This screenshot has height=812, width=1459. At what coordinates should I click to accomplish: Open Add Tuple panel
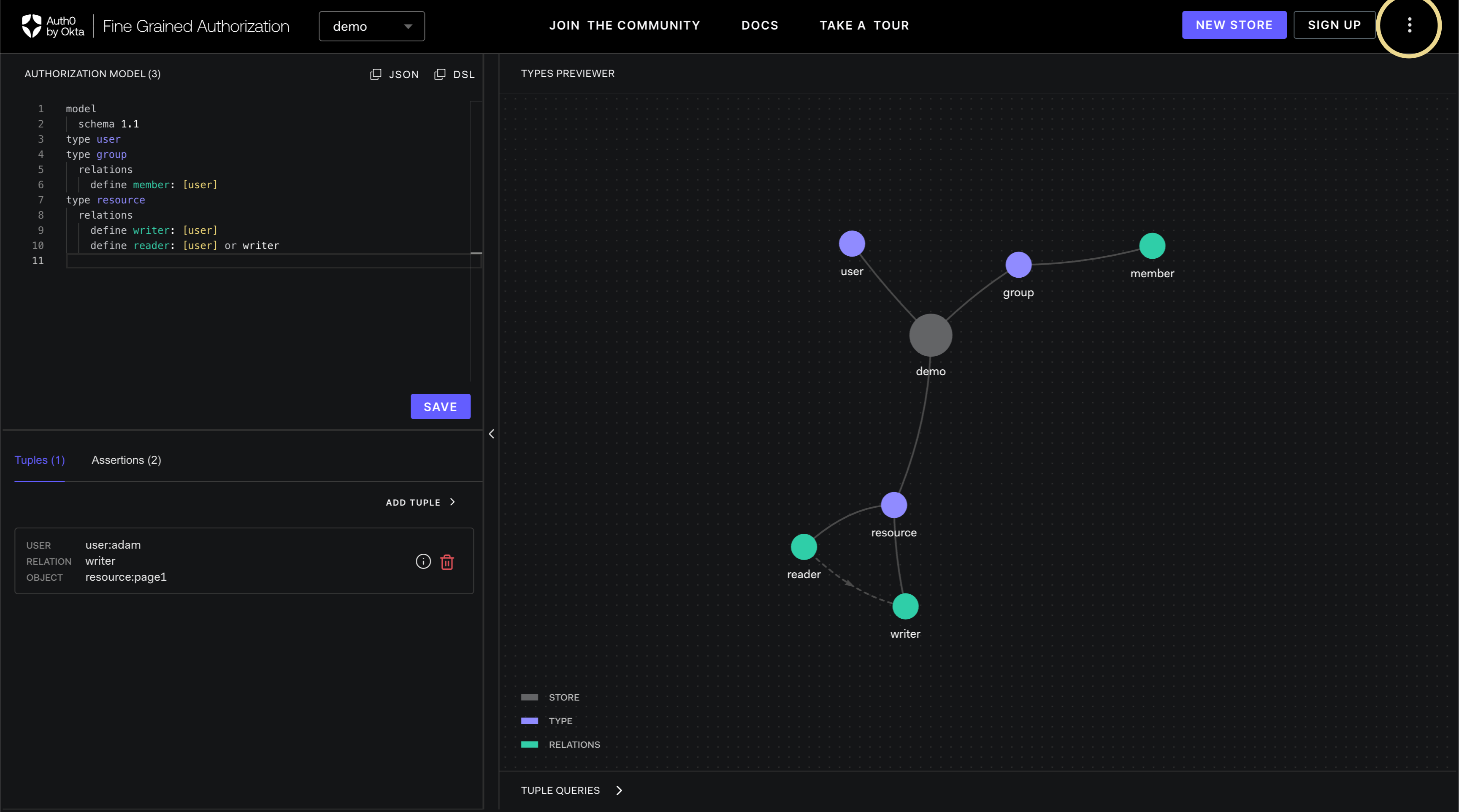click(x=421, y=502)
